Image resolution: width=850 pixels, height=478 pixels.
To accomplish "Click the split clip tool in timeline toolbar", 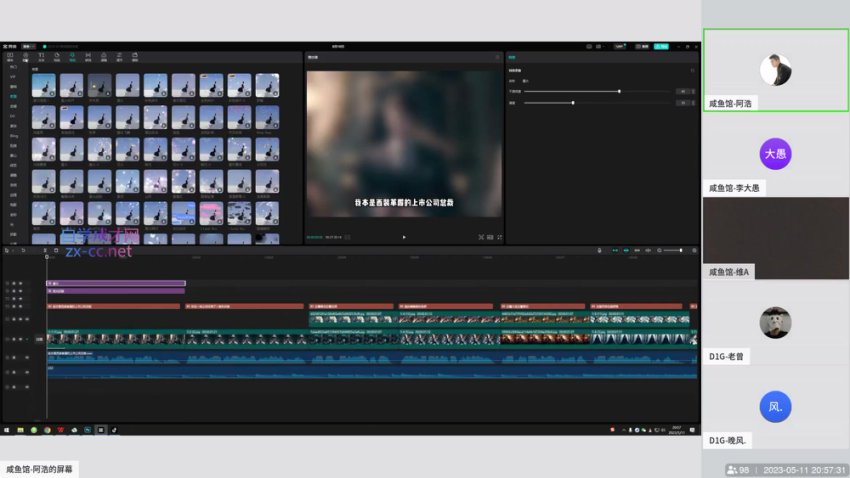I will tap(44, 250).
